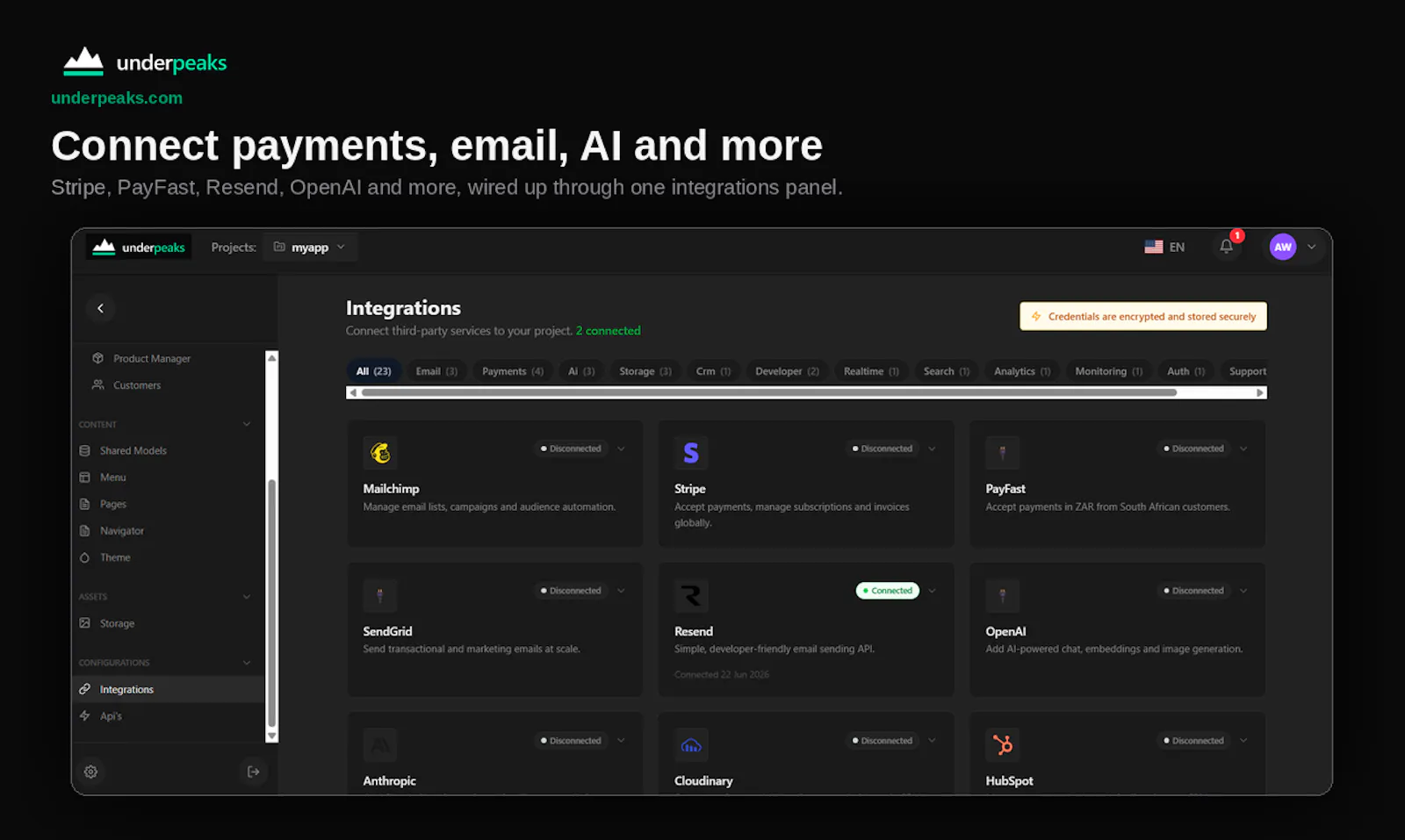
Task: Expand the Mailchimp card chevron
Action: pos(621,449)
